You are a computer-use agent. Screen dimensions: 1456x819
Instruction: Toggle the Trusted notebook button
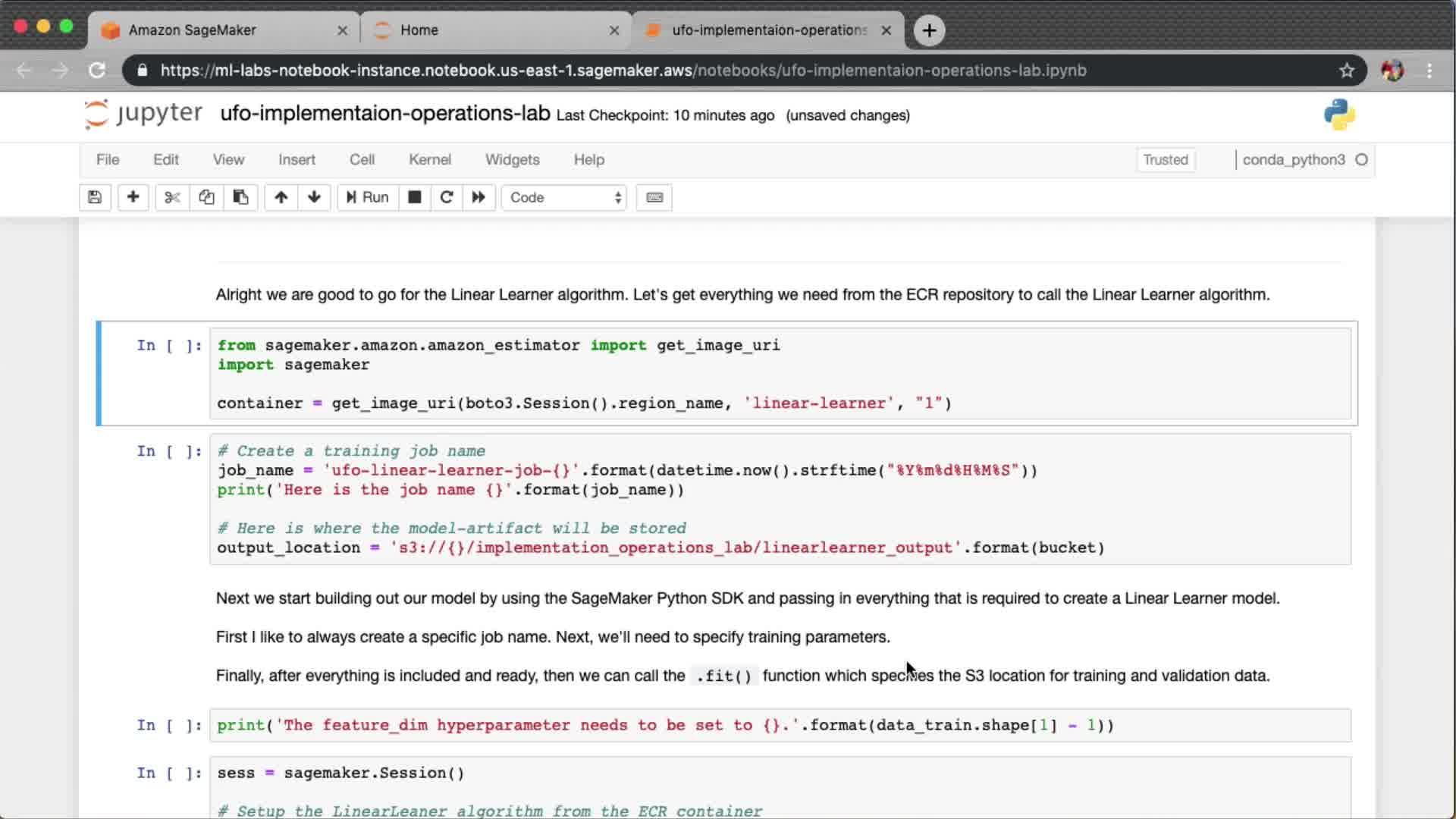[x=1165, y=159]
